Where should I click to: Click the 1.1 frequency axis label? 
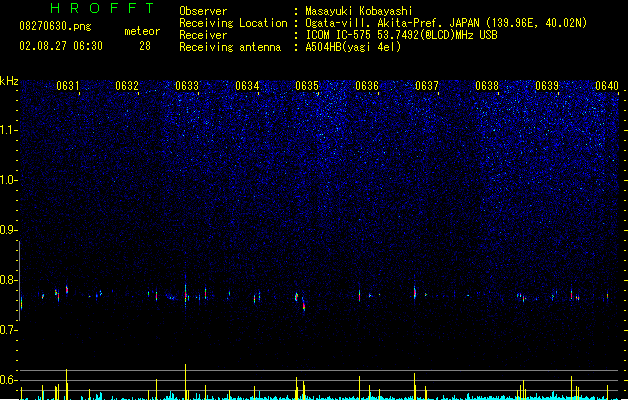(8, 130)
